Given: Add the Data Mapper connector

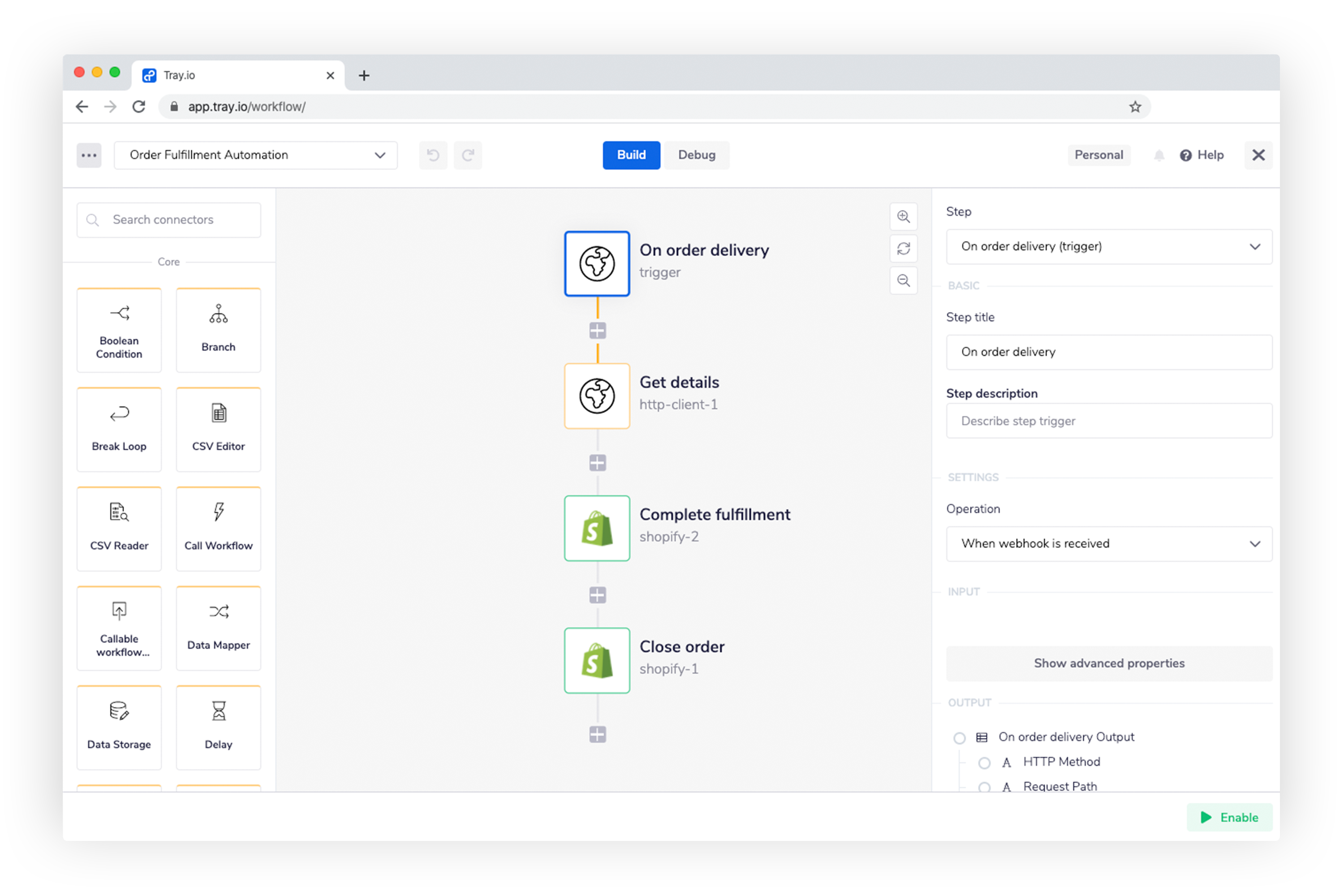Looking at the screenshot, I should (x=218, y=628).
